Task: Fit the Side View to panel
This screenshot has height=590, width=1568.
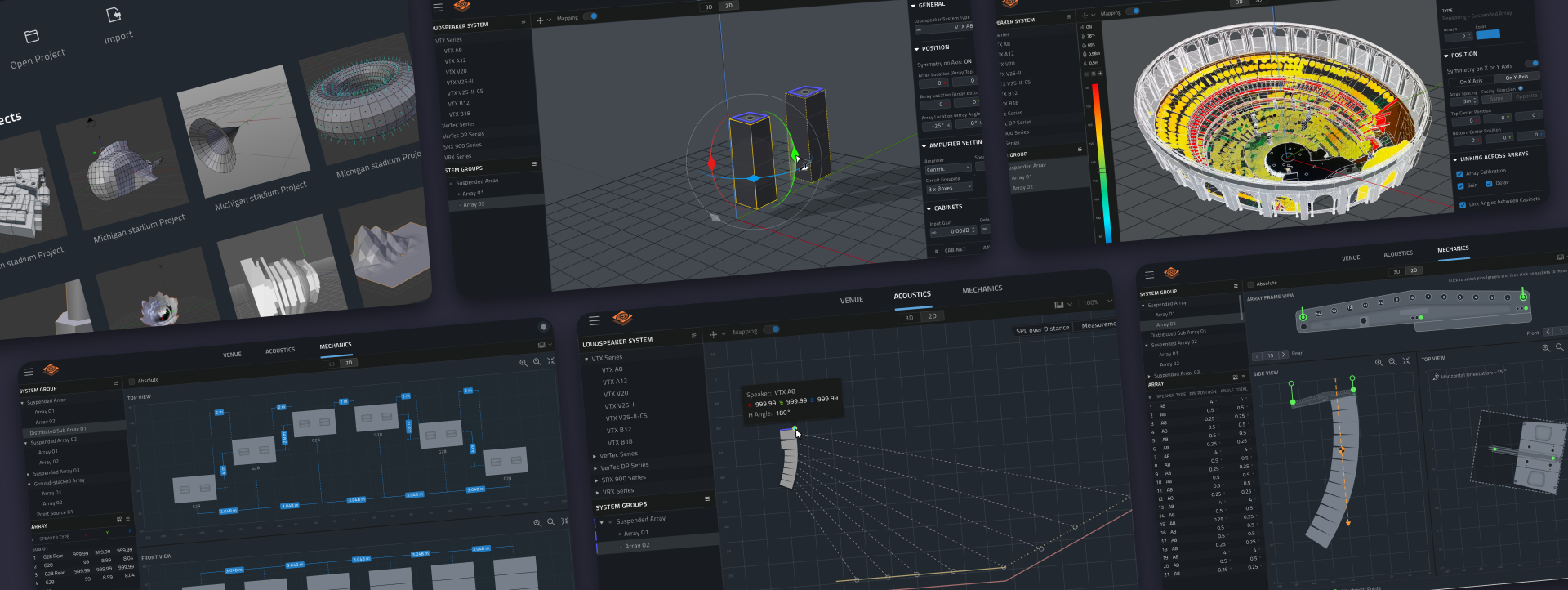Action: [1405, 360]
